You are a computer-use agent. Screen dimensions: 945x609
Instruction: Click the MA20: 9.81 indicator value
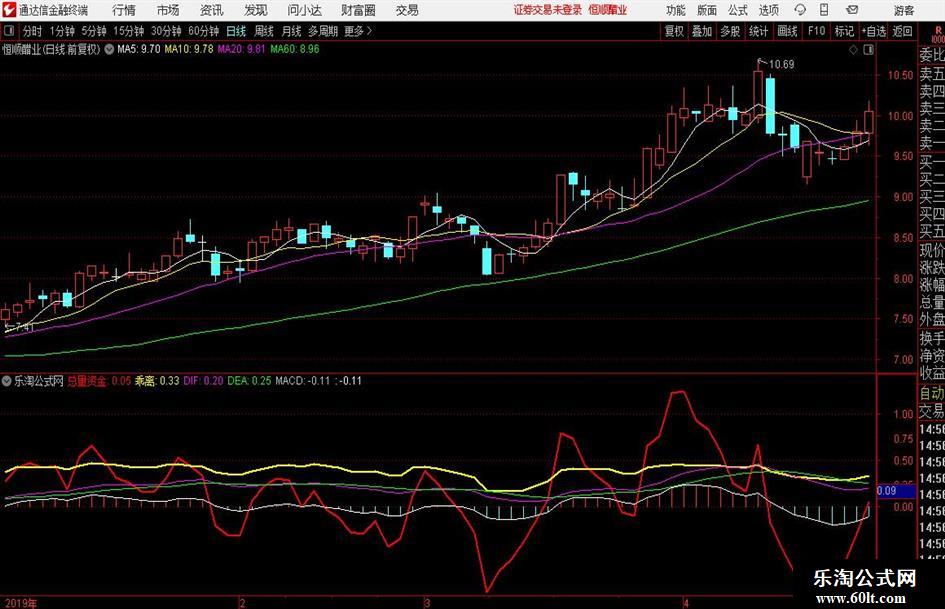(x=241, y=49)
